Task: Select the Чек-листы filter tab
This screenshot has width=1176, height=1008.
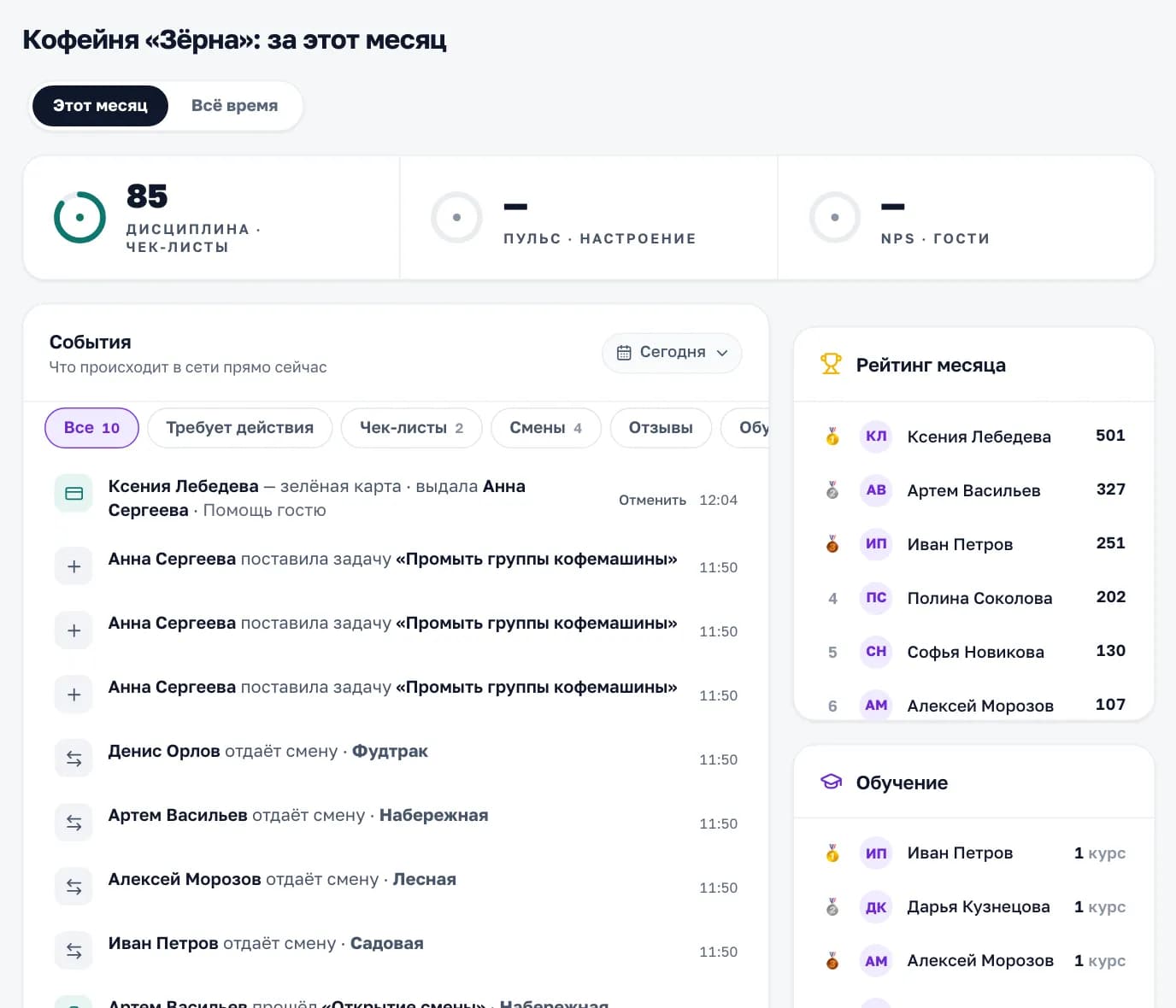Action: pos(411,428)
